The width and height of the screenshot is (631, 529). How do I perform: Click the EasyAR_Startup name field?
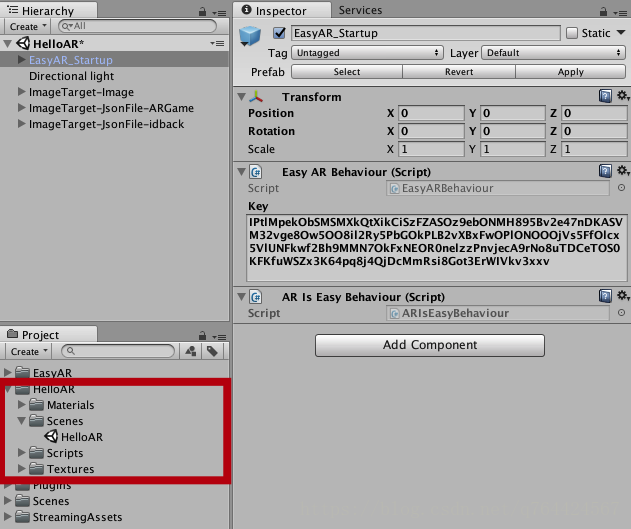tap(426, 33)
